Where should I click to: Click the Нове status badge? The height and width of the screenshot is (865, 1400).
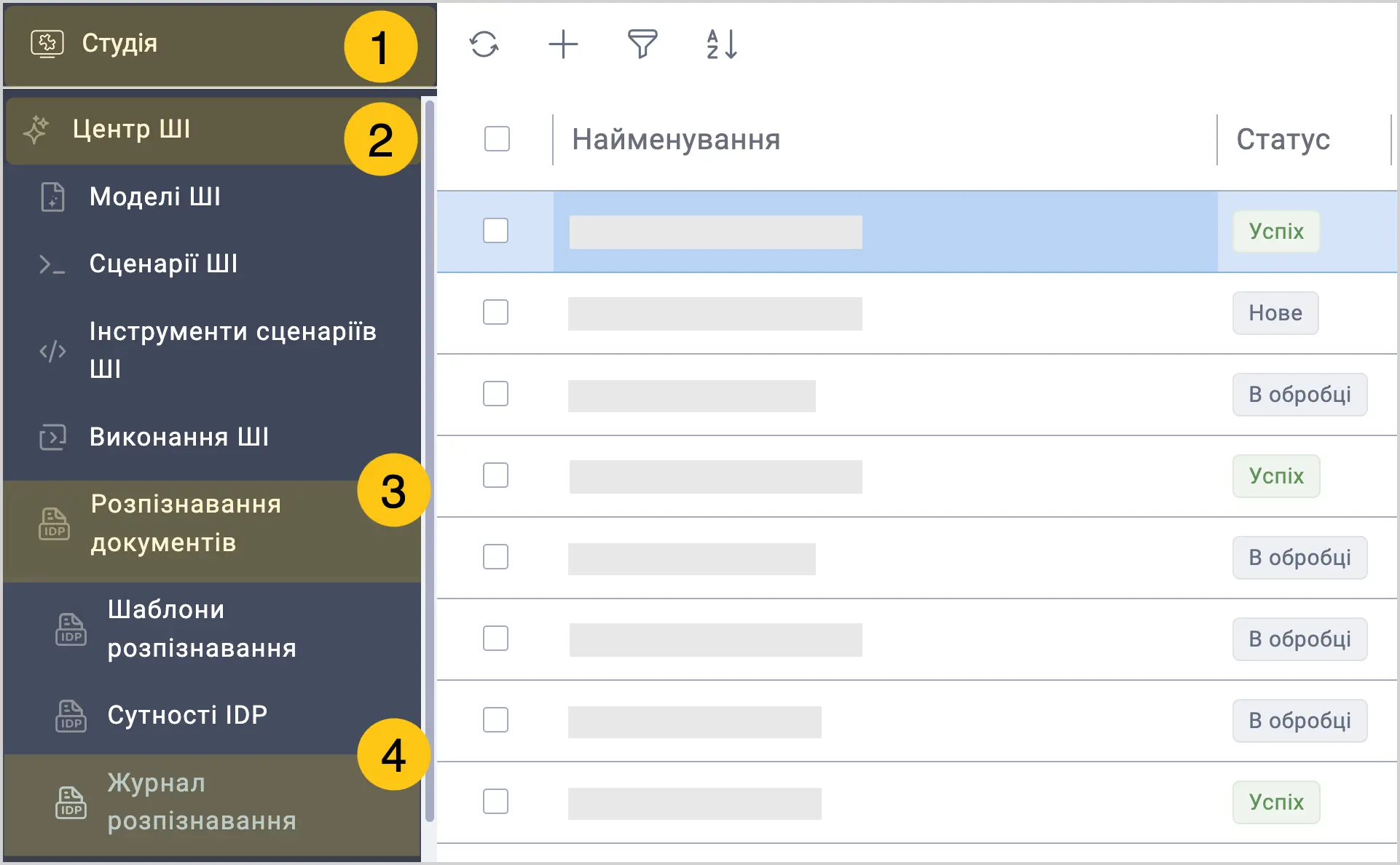pos(1275,313)
